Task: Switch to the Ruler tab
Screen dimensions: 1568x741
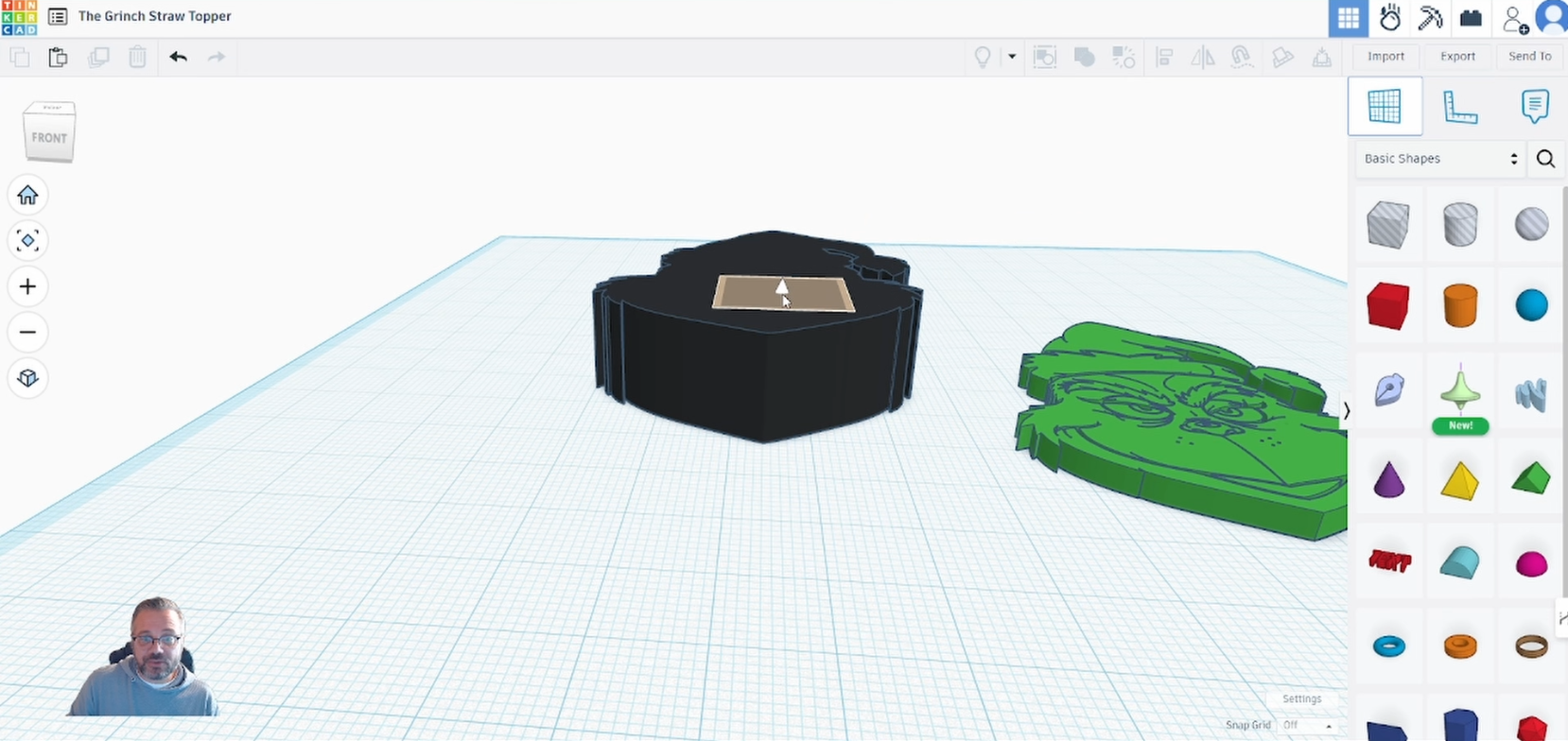Action: tap(1460, 107)
